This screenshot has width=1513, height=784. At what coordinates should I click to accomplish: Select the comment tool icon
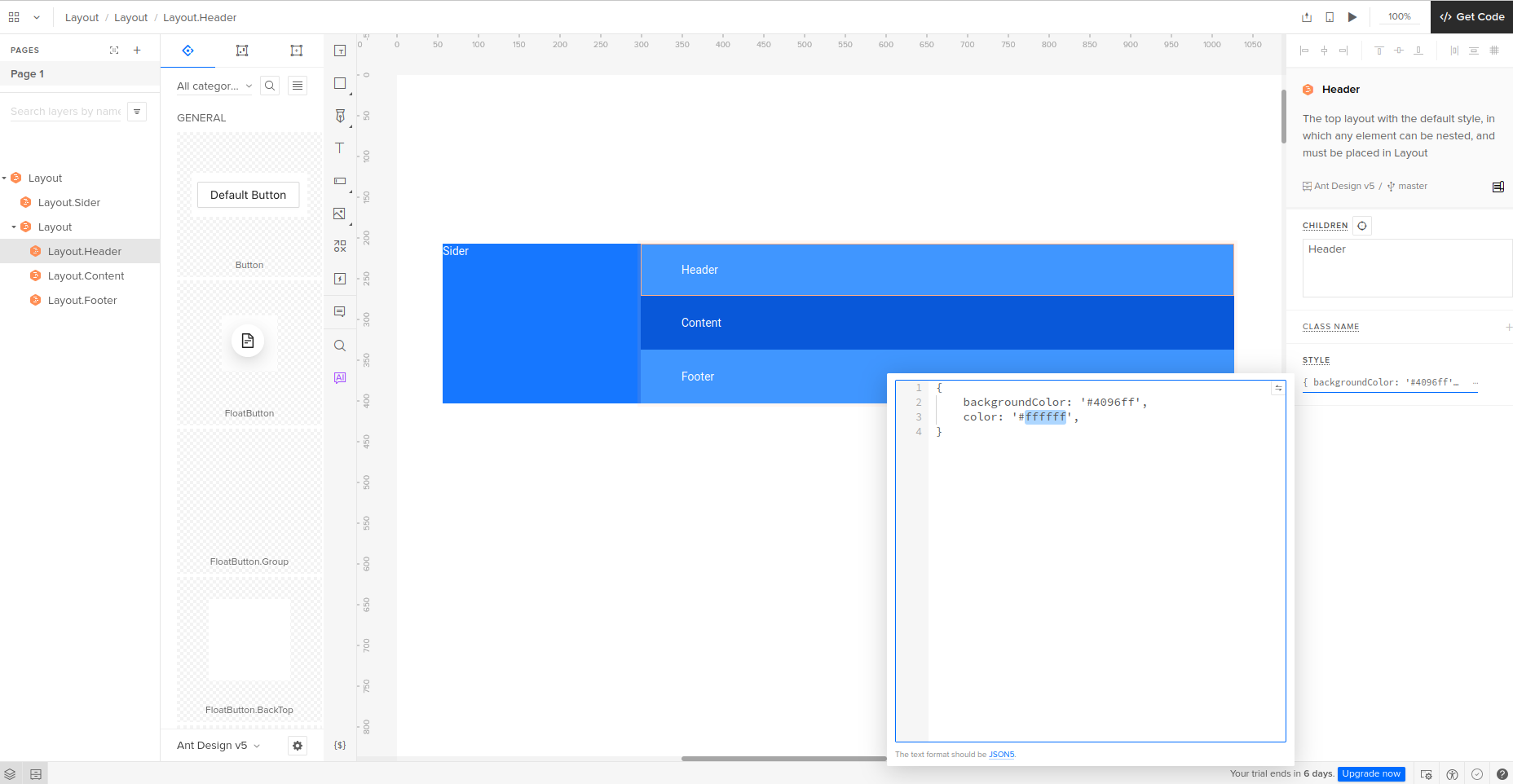[x=340, y=311]
